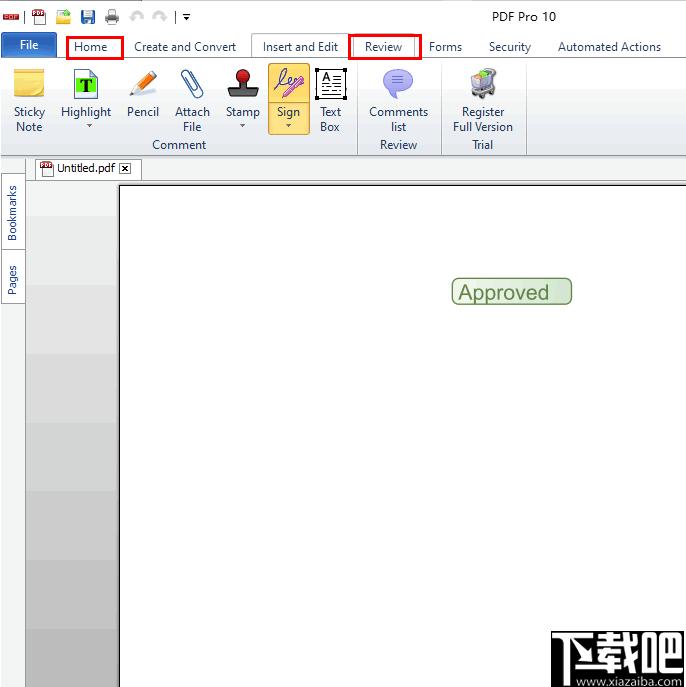
Task: Open the Comments list
Action: [398, 100]
